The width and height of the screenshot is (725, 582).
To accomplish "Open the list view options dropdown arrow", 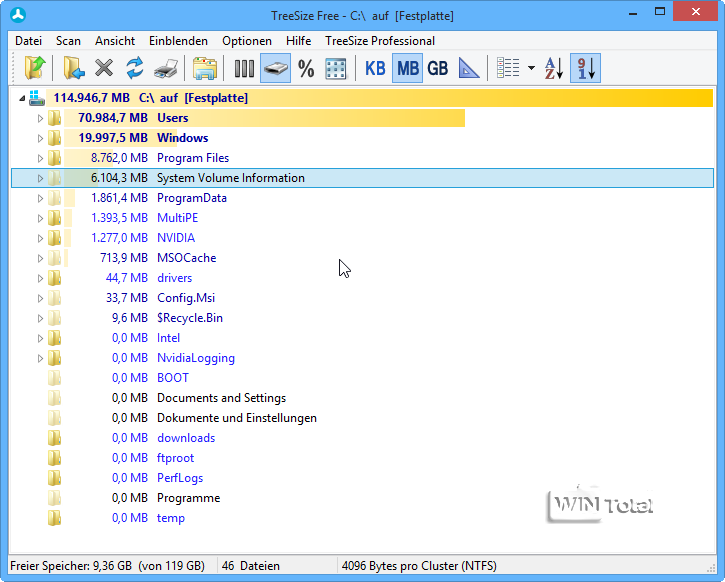I will coord(531,69).
